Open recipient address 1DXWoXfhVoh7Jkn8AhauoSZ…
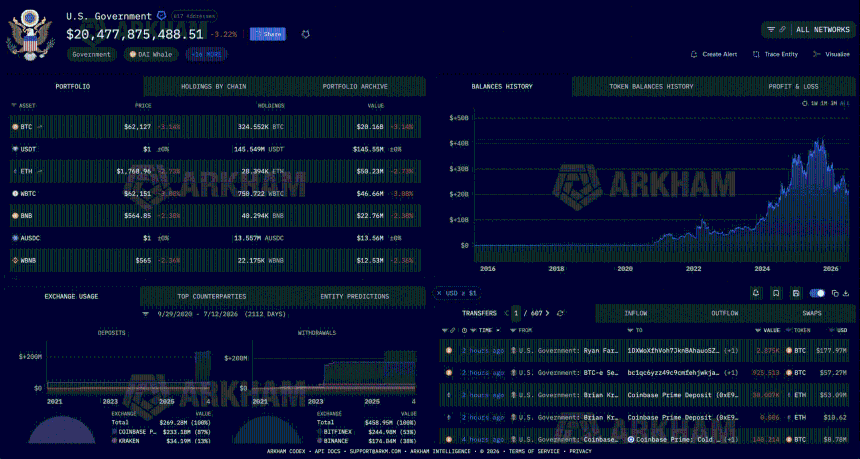This screenshot has height=459, width=860. tap(672, 350)
